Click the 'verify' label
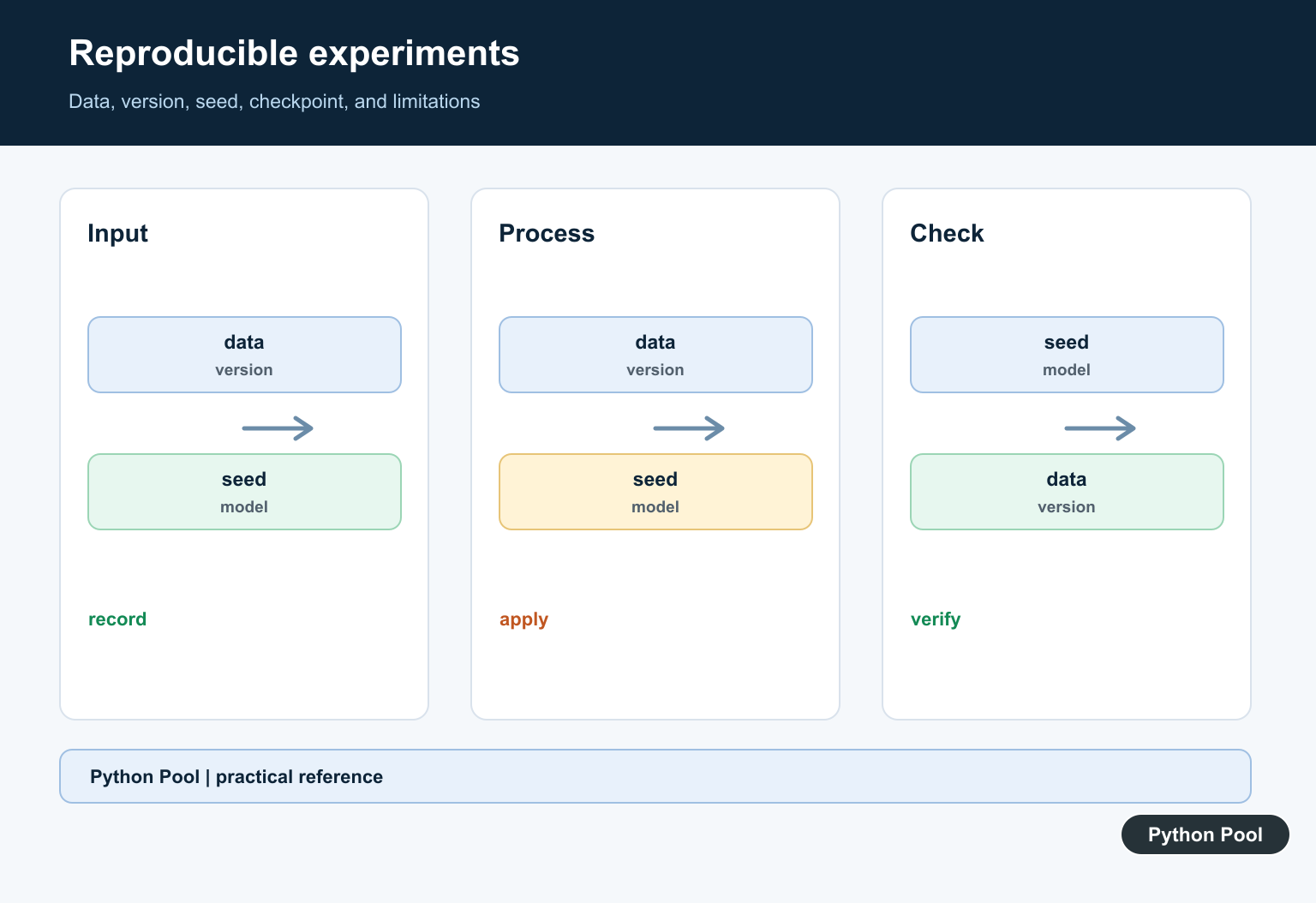1316x903 pixels. pos(936,619)
